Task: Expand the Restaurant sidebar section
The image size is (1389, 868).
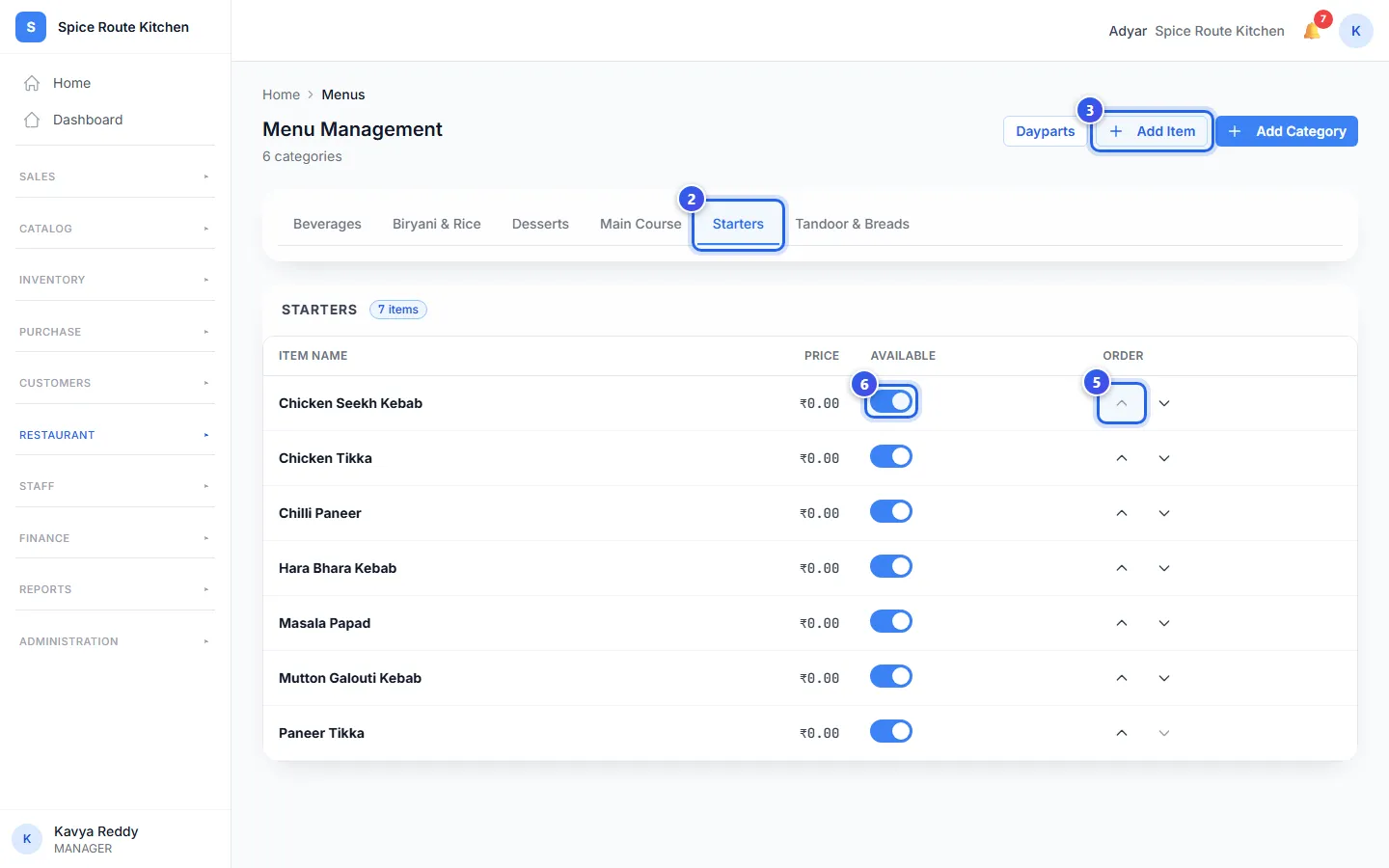Action: coord(115,435)
